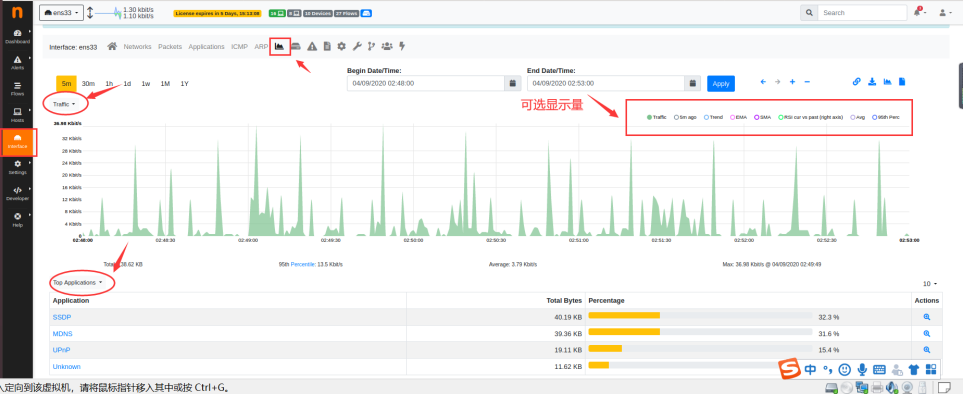Select the 1w time range
This screenshot has height=394, width=964.
point(146,84)
